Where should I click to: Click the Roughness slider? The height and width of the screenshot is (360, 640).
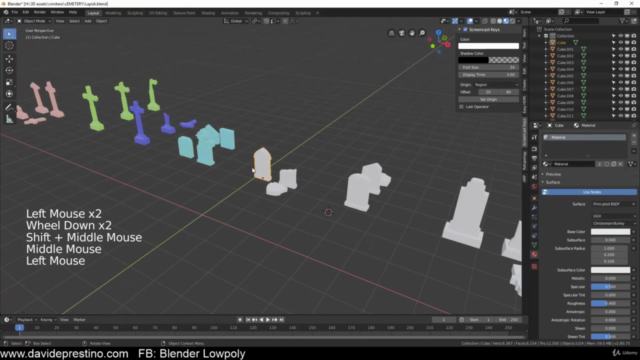coord(611,303)
